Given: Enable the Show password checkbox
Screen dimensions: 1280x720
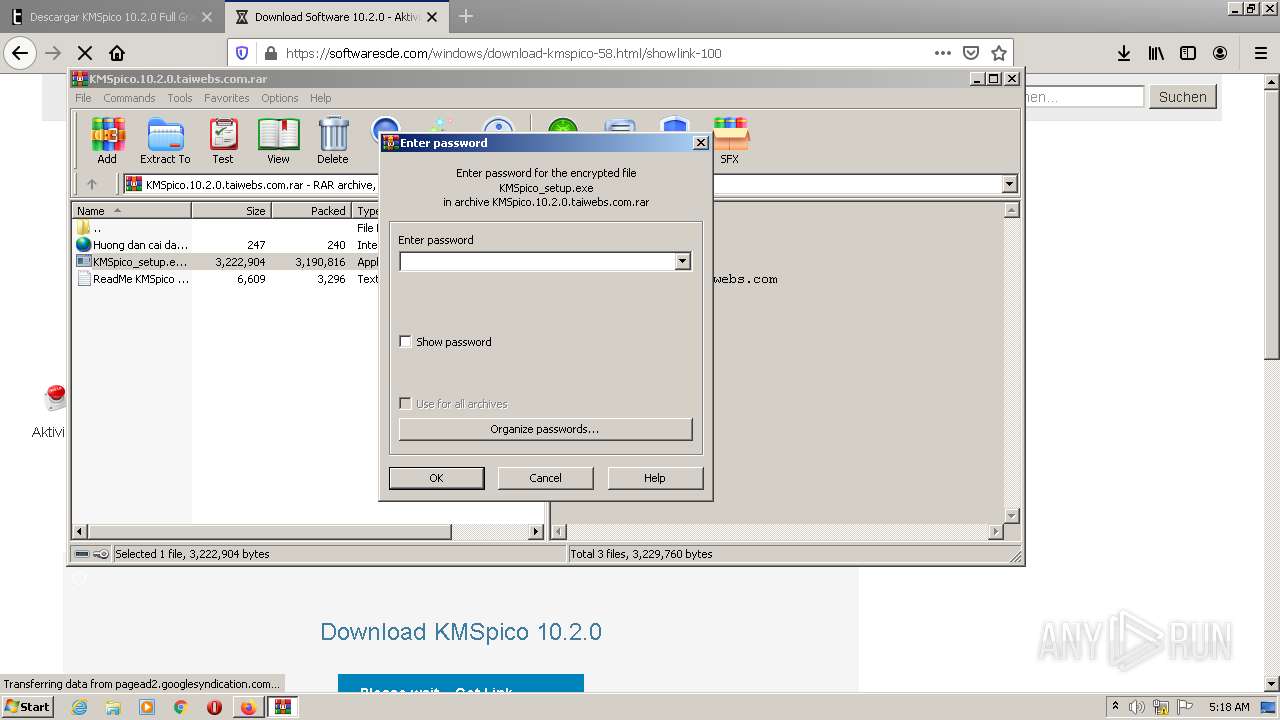Looking at the screenshot, I should click(x=405, y=342).
